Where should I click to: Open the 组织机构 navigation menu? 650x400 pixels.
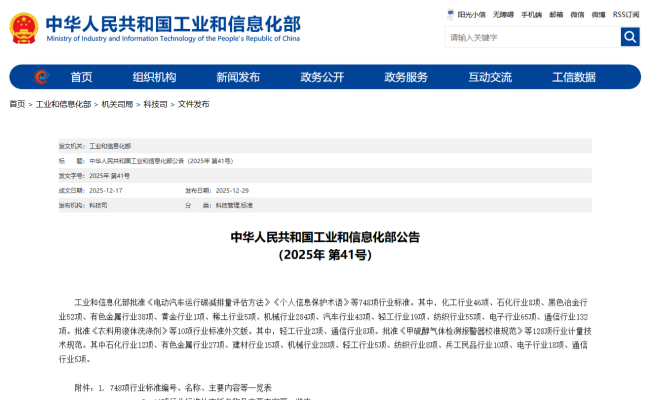[154, 77]
